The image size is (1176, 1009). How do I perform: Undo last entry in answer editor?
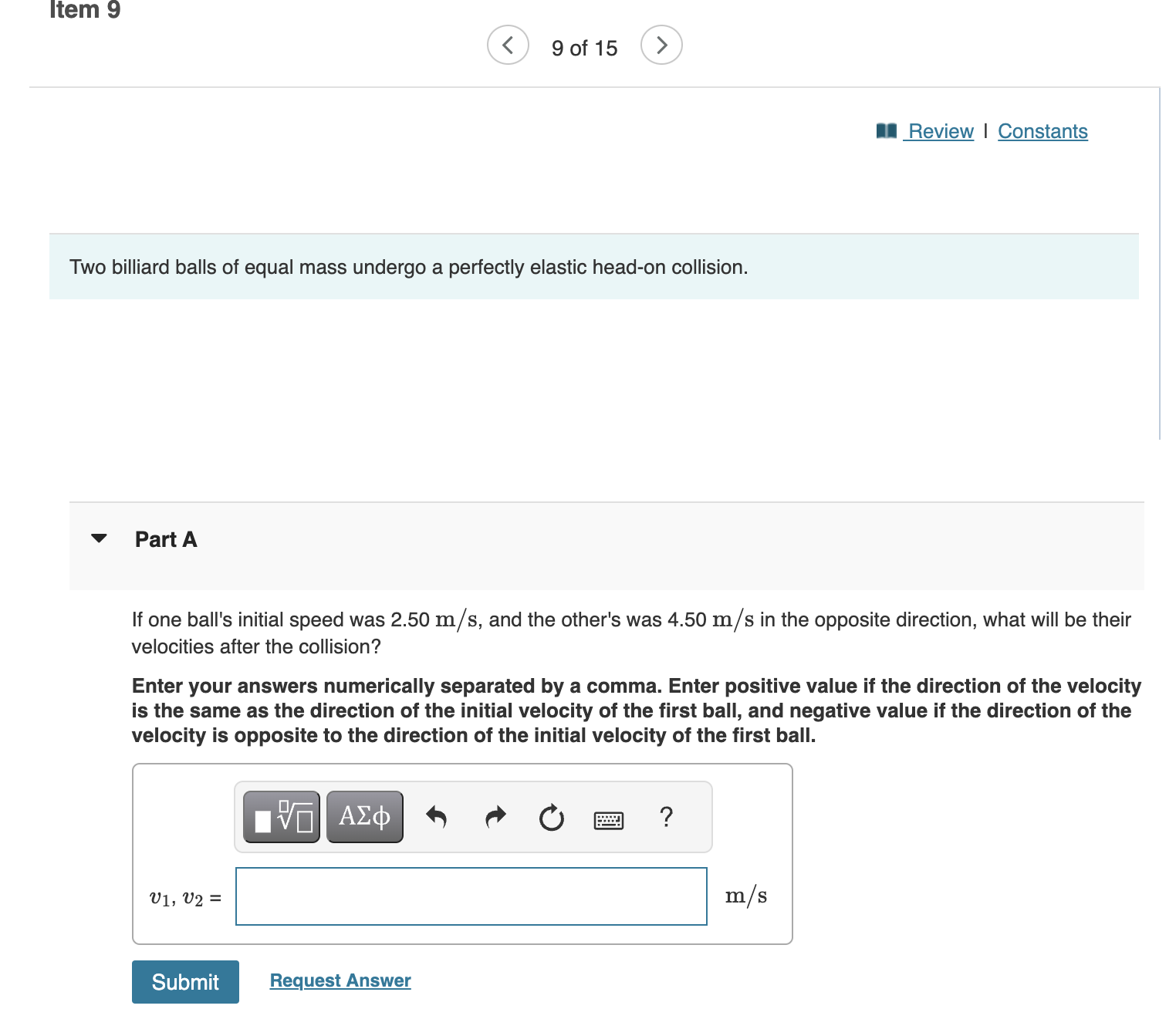436,816
